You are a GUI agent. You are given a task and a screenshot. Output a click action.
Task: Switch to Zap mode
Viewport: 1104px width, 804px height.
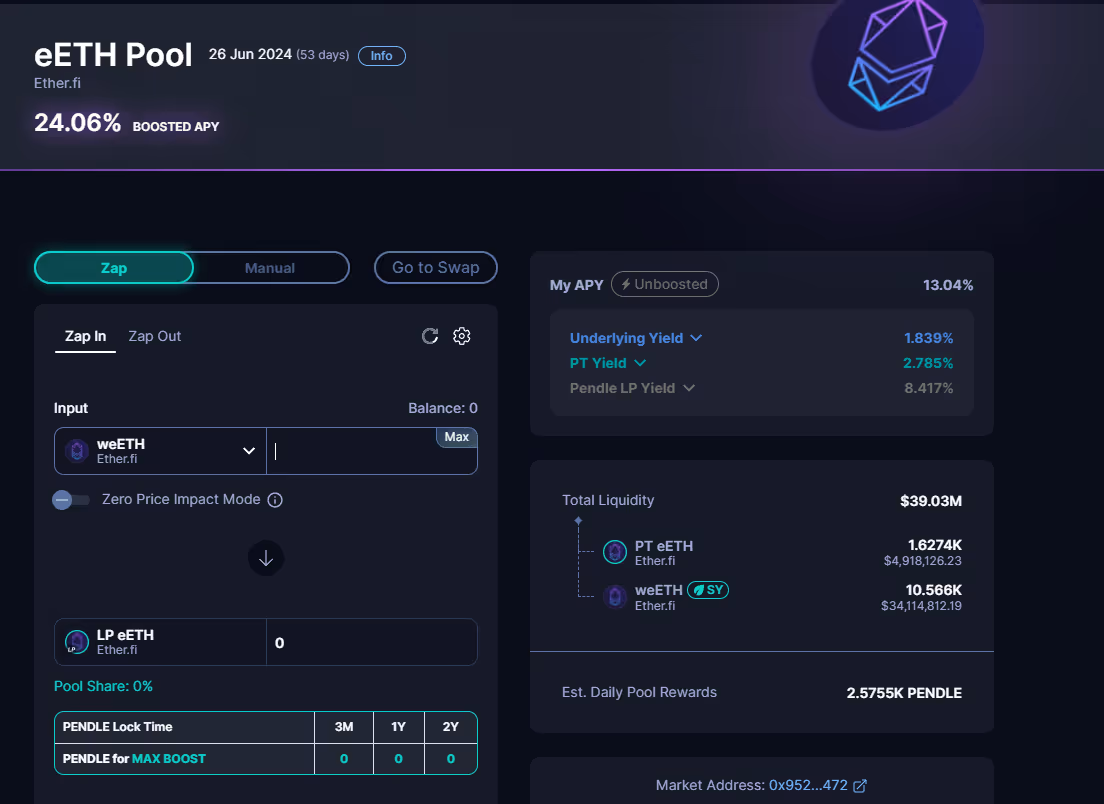click(114, 268)
